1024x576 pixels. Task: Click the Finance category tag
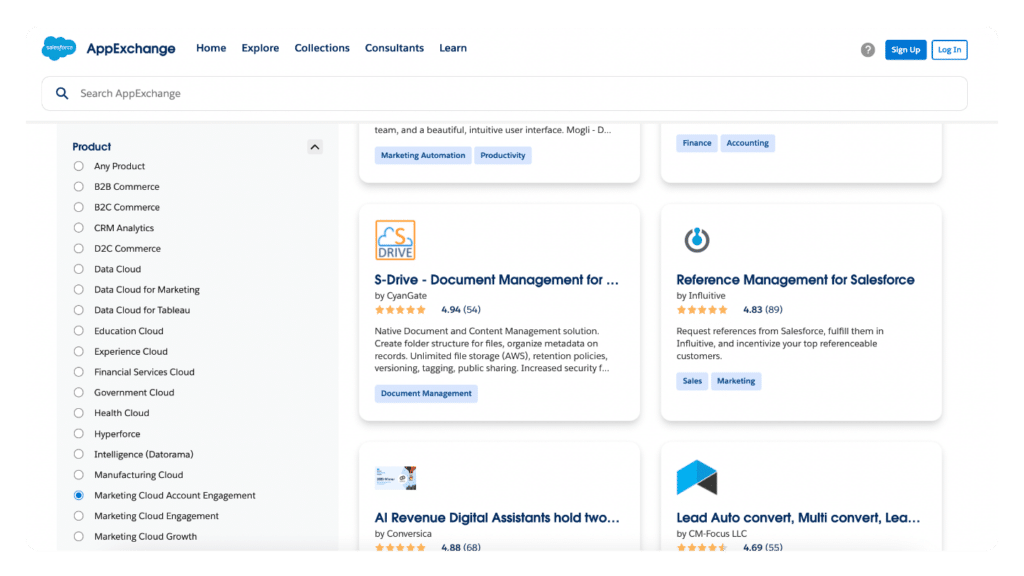[x=696, y=142]
